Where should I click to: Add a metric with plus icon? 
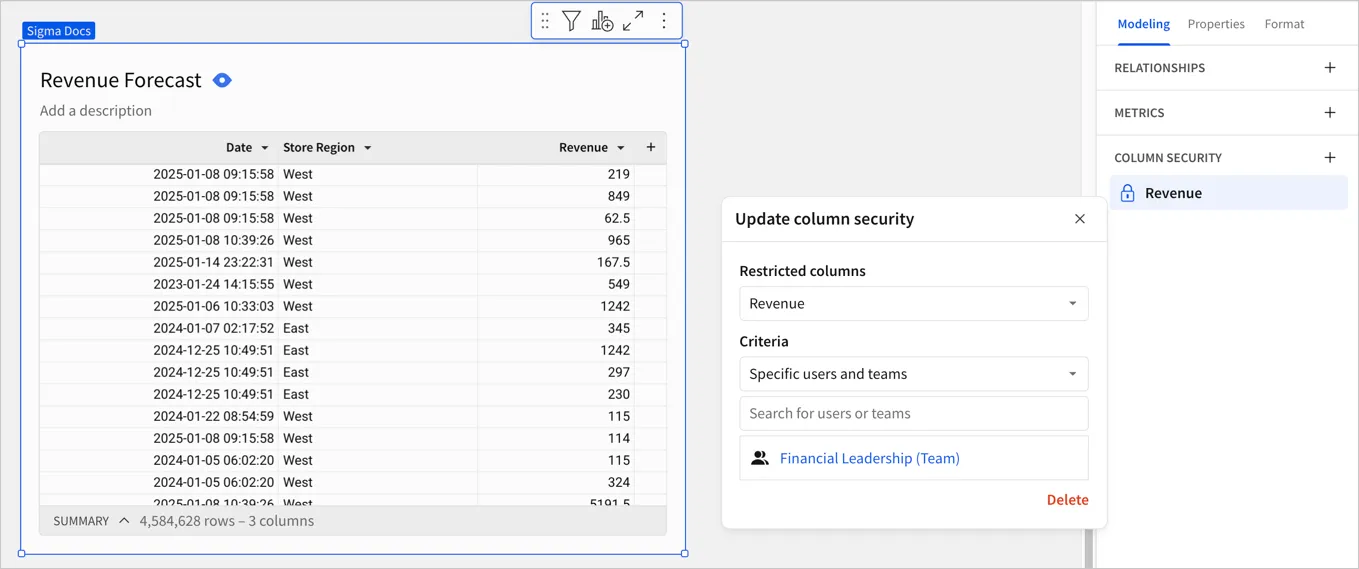(x=1330, y=113)
